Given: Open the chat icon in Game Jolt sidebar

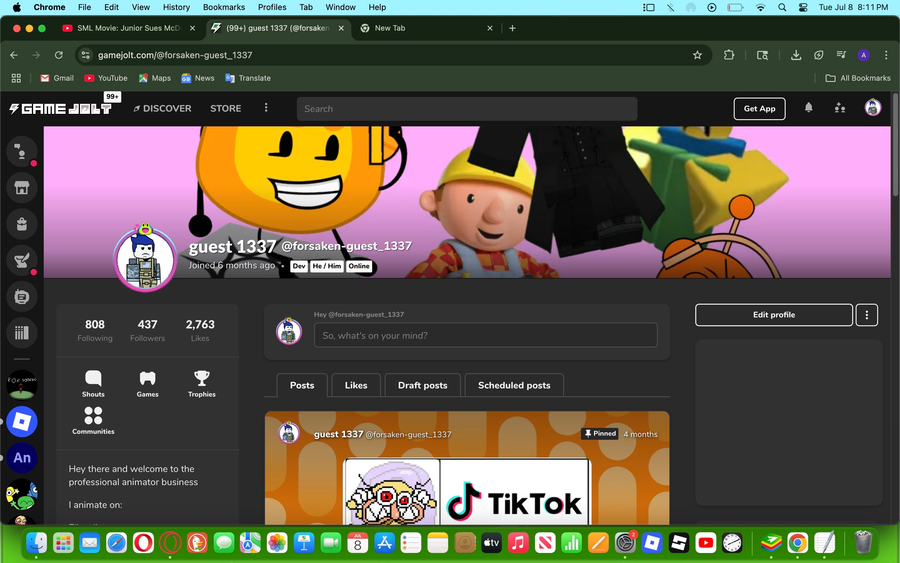Looking at the screenshot, I should coord(22,152).
